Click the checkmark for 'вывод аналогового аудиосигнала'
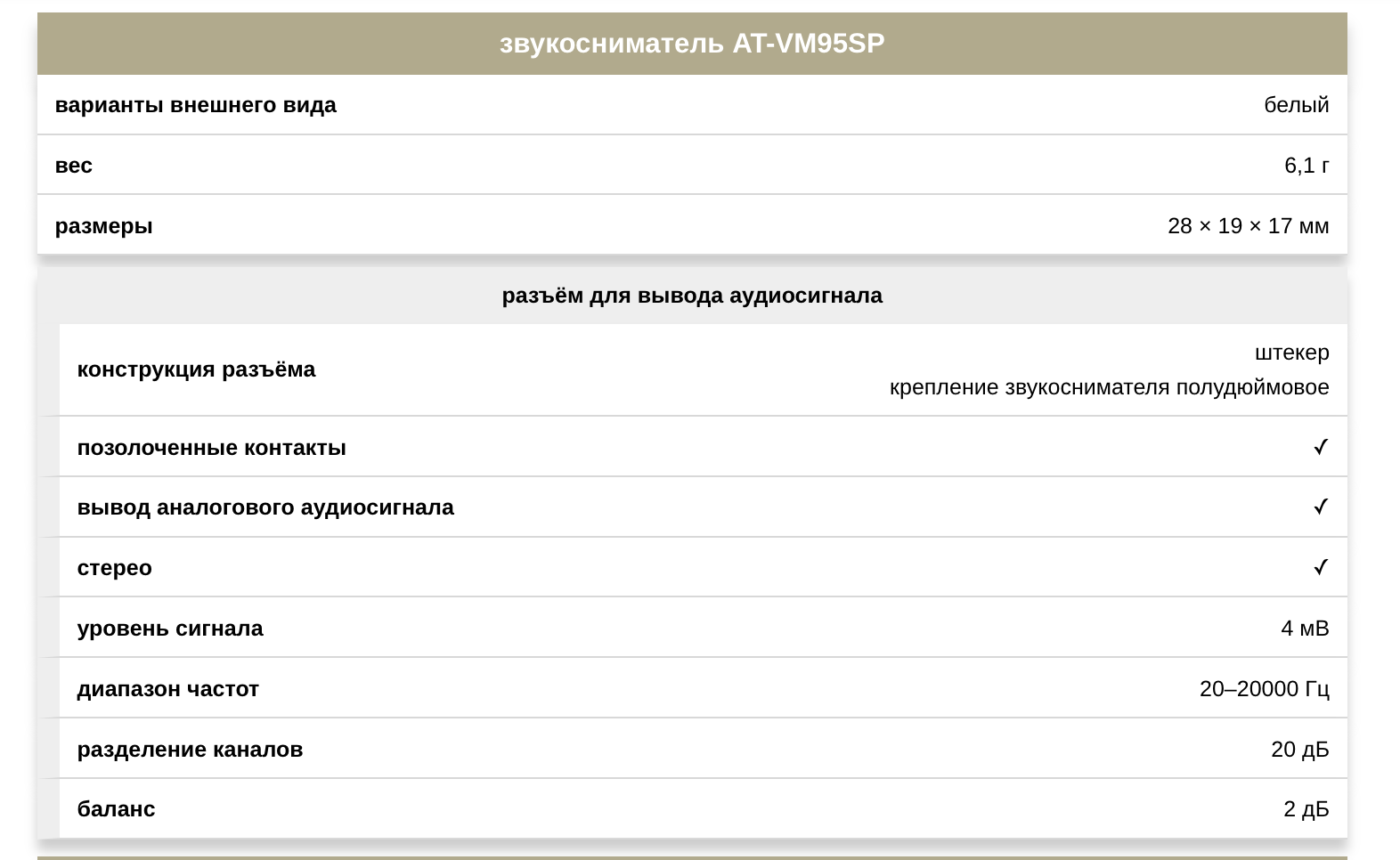 tap(1321, 507)
